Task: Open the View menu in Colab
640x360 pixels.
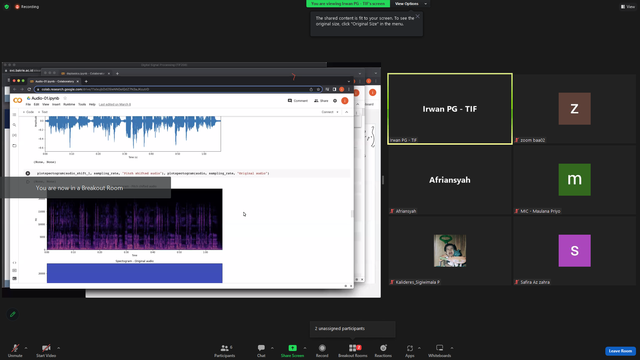Action: click(x=45, y=104)
